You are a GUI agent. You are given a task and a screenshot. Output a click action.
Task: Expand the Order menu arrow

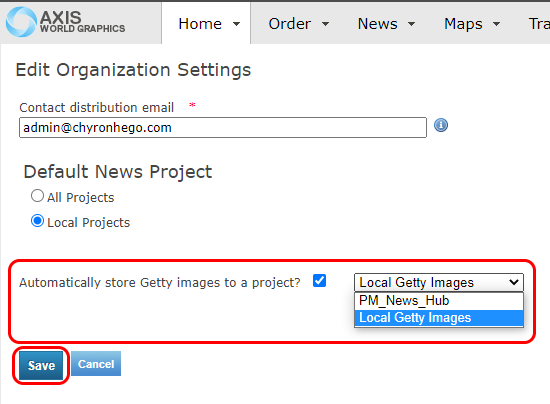(326, 24)
